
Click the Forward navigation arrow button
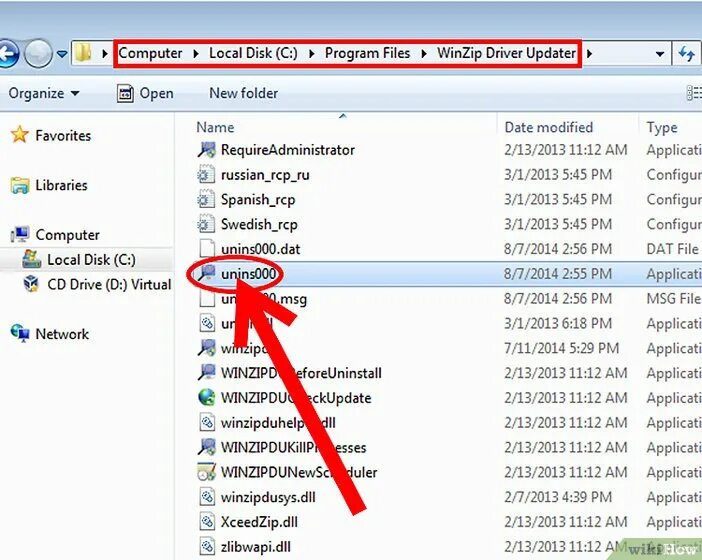(x=38, y=54)
